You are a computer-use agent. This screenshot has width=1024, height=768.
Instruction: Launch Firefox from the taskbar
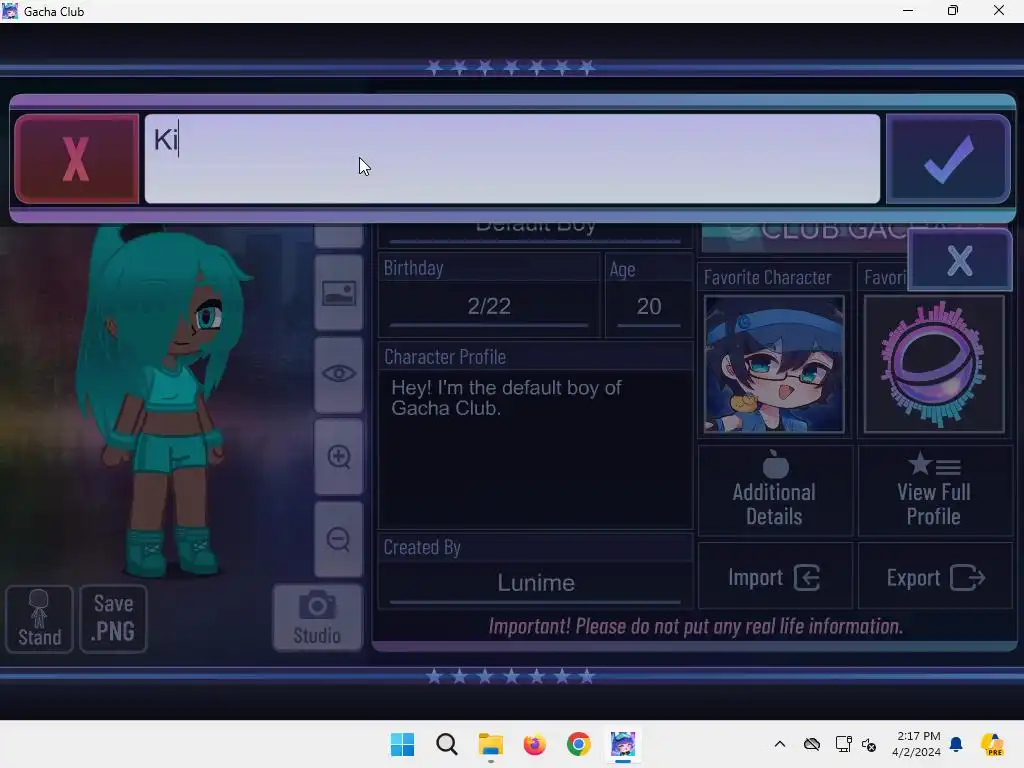click(534, 744)
